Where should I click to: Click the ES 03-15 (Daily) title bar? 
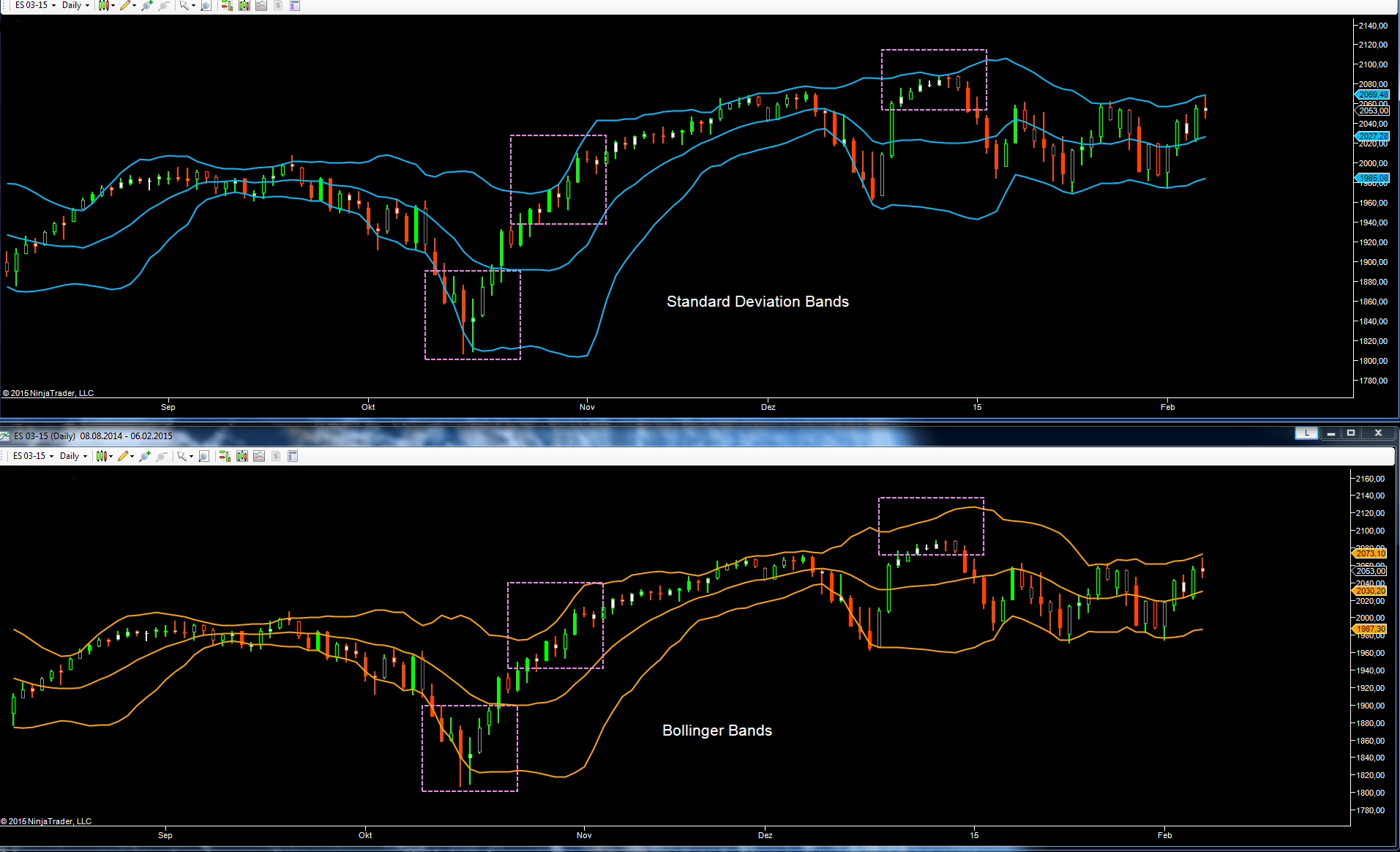(91, 435)
